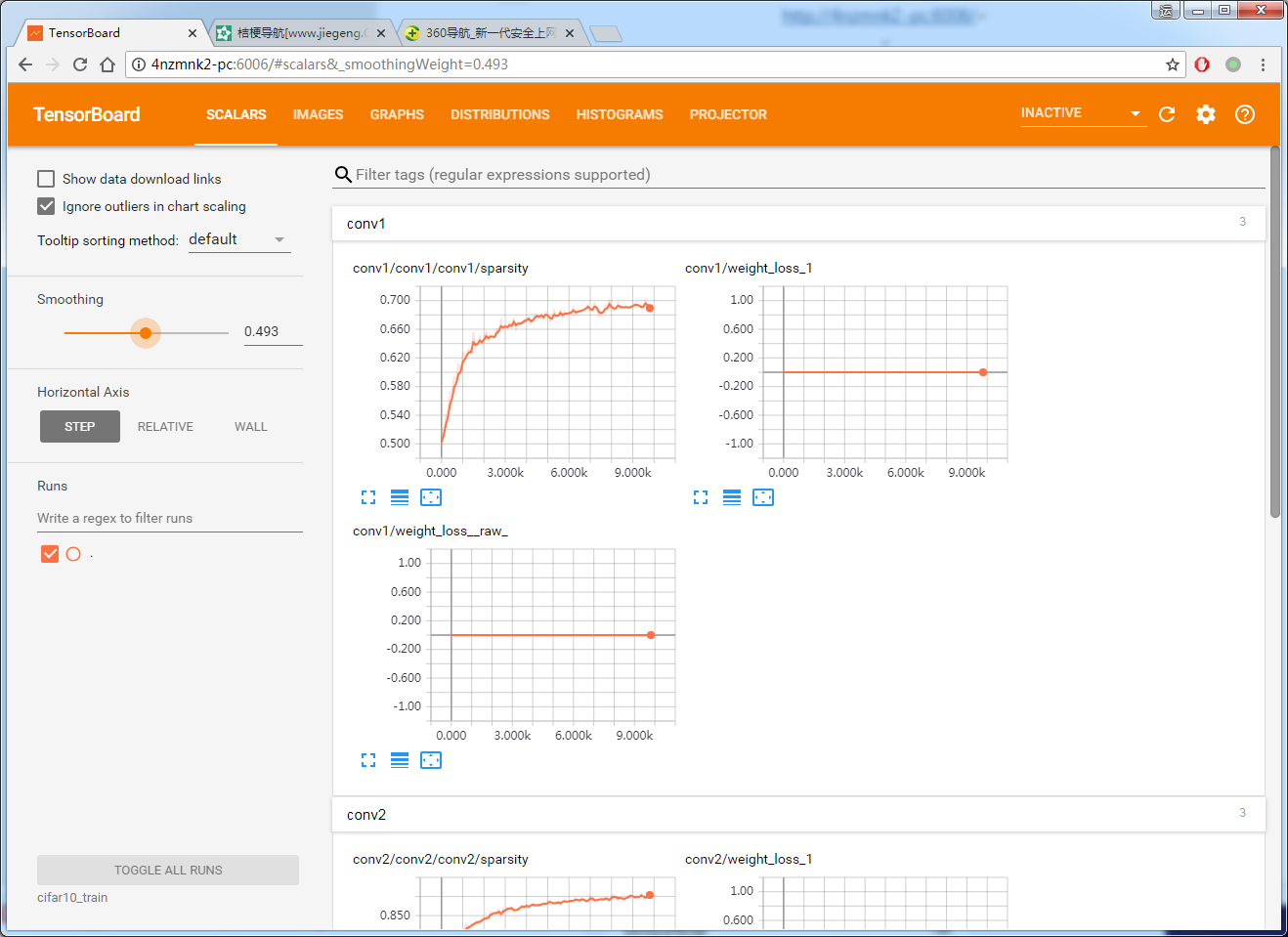Select RELATIVE horizontal axis
Screen dimensions: 1288x937
click(165, 427)
